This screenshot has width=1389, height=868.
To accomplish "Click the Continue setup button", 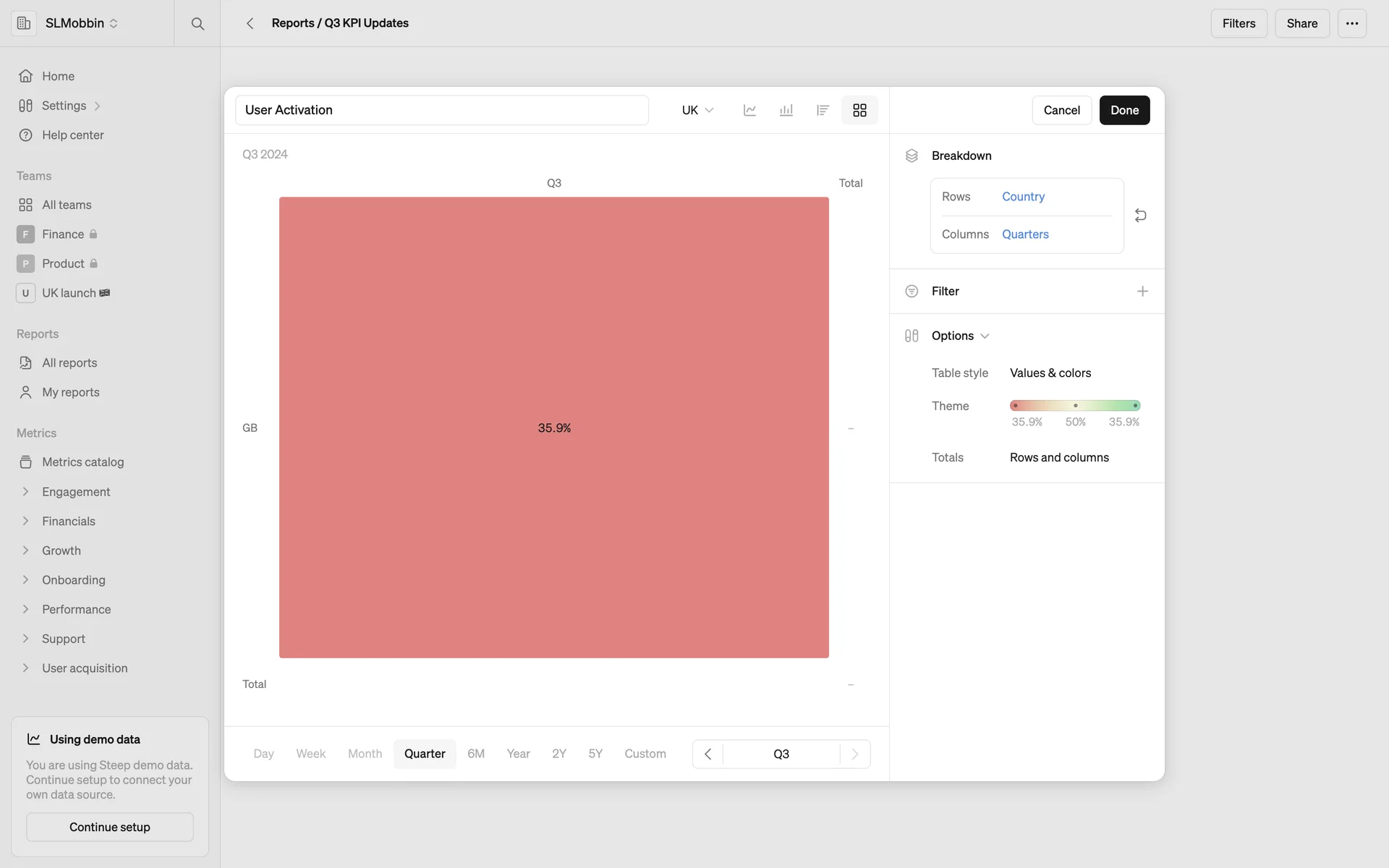I will 110,827.
